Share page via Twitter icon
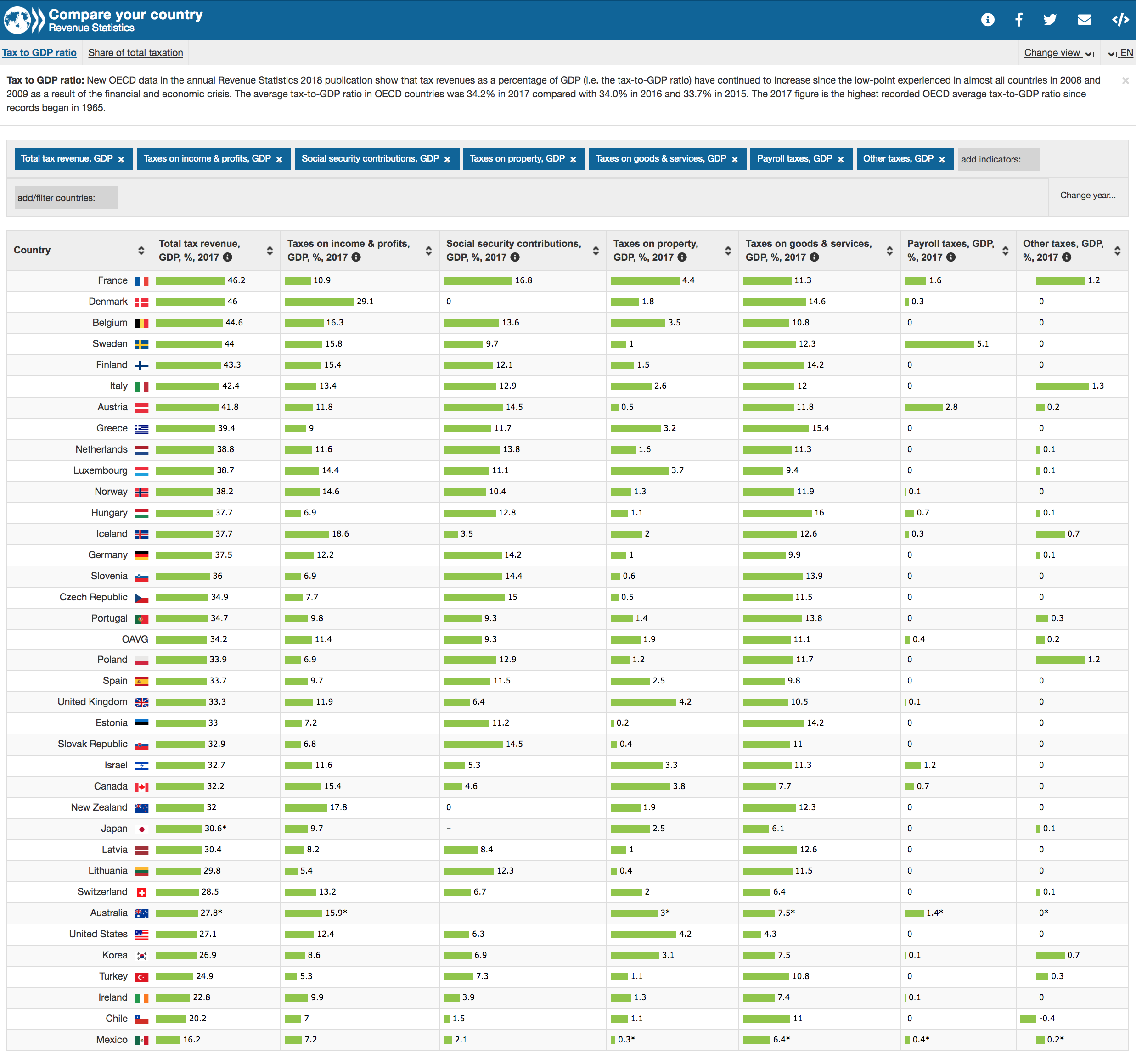Image resolution: width=1136 pixels, height=1064 pixels. 1050,20
